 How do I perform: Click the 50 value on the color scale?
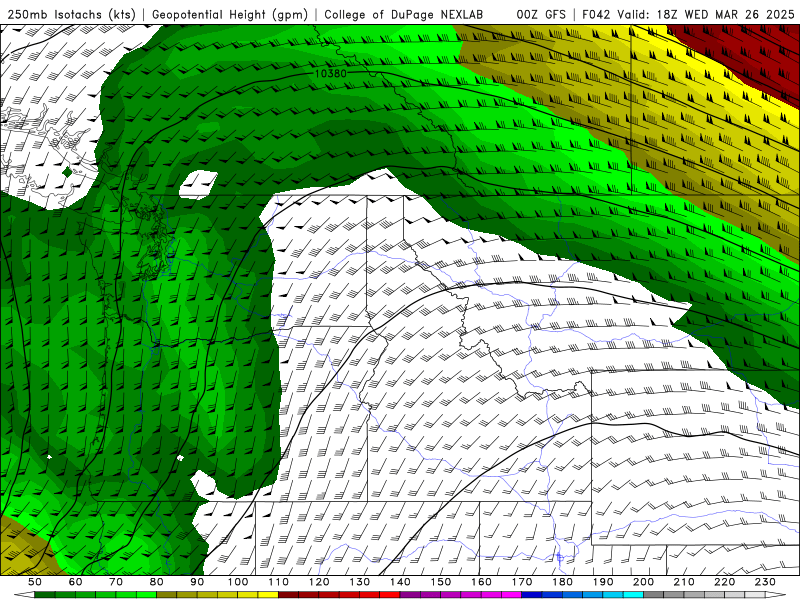[35, 582]
